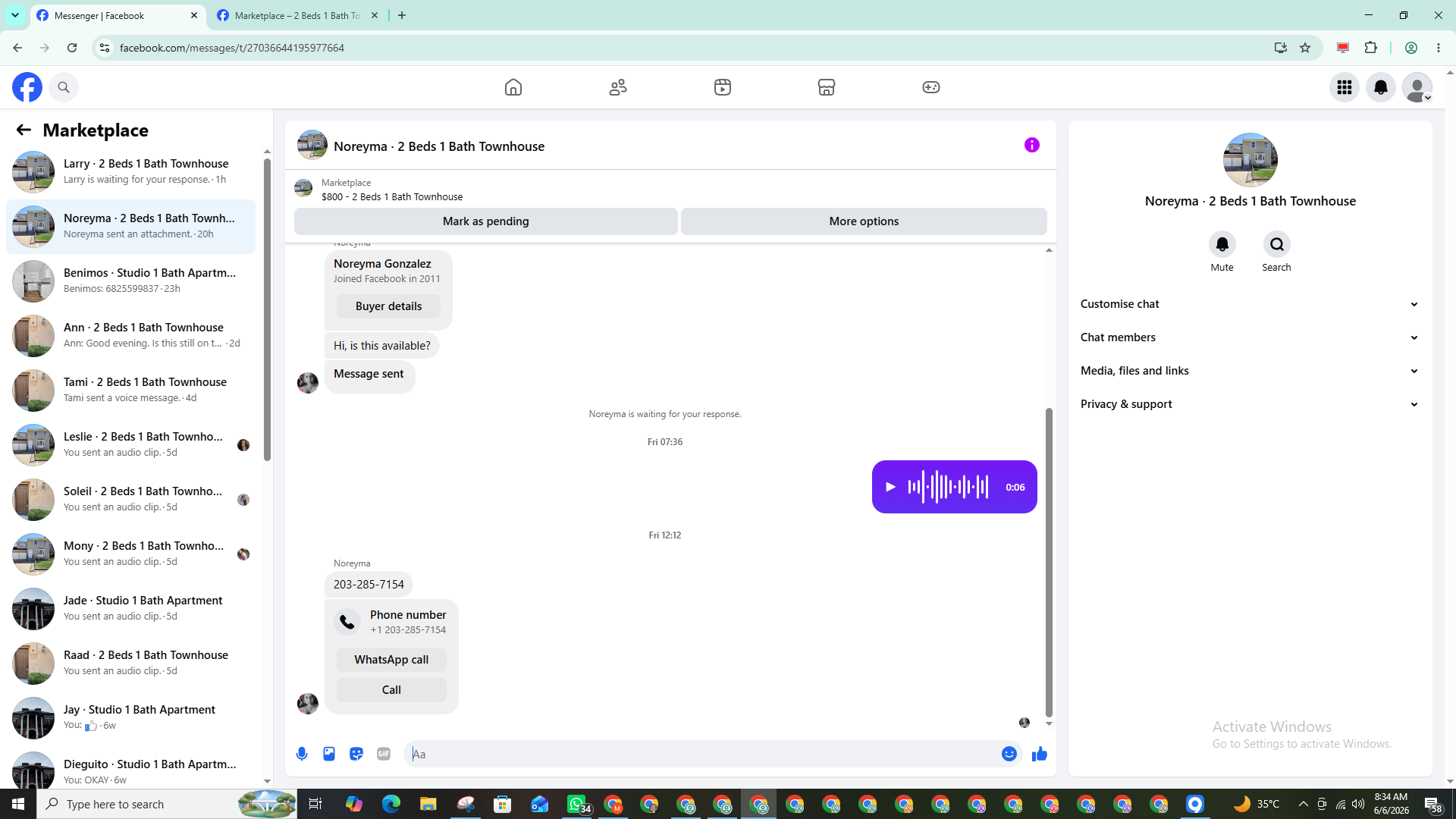1456x819 pixels.
Task: Open the Facebook search magnifier
Action: click(64, 87)
